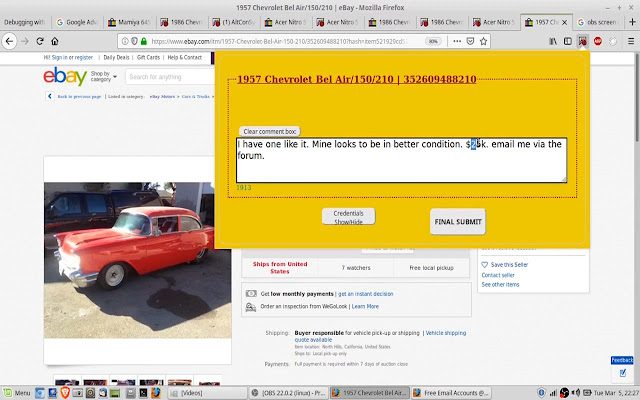The height and width of the screenshot is (400, 640).
Task: Switch to Google Adv tab
Action: point(77,22)
